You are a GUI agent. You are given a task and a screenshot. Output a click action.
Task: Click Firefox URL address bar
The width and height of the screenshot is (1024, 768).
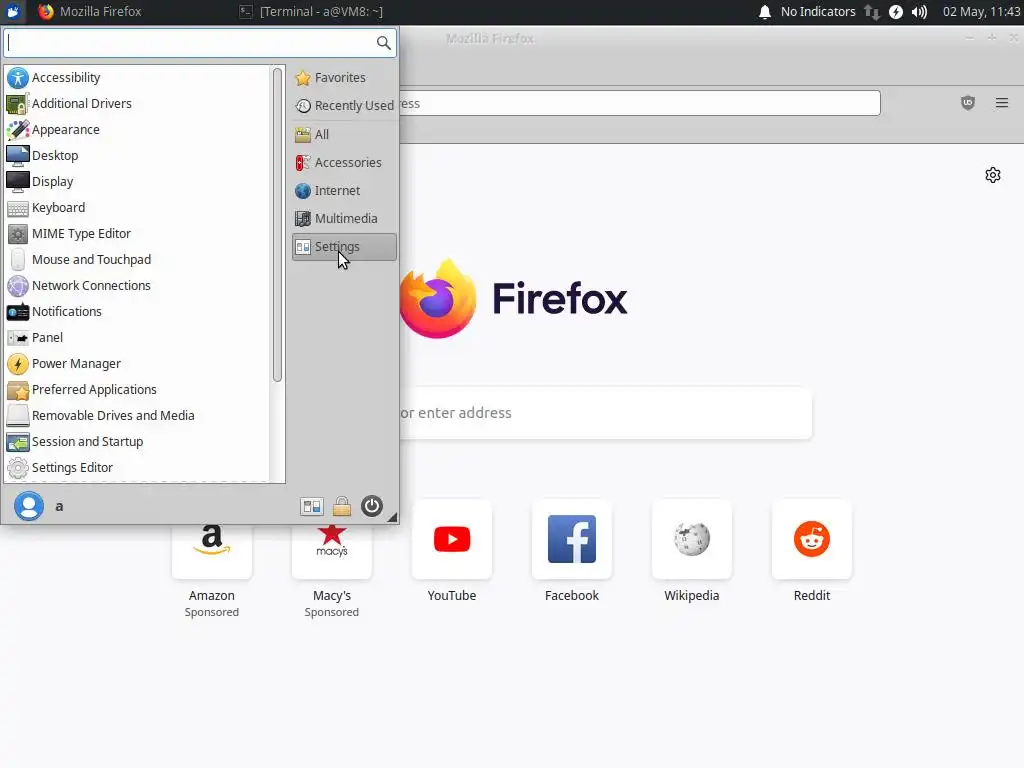[x=640, y=103]
